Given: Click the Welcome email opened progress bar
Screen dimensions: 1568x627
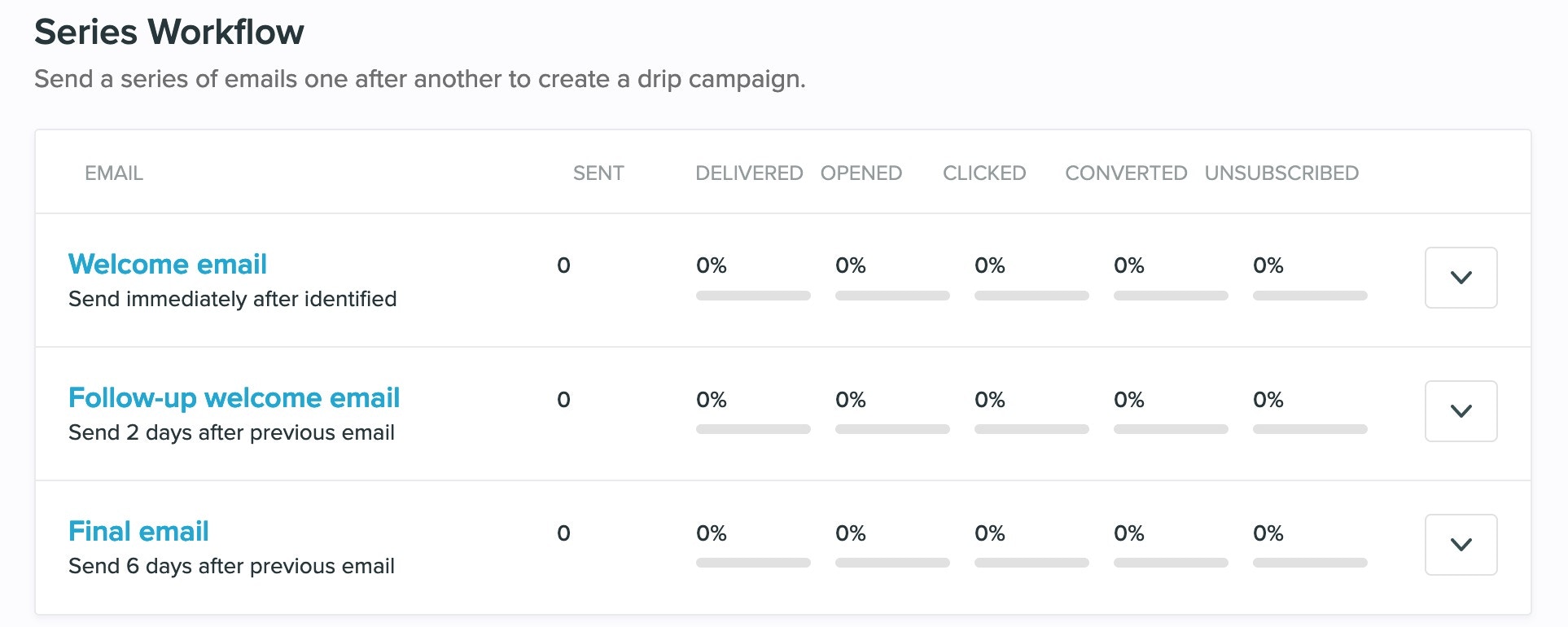Looking at the screenshot, I should 892,296.
